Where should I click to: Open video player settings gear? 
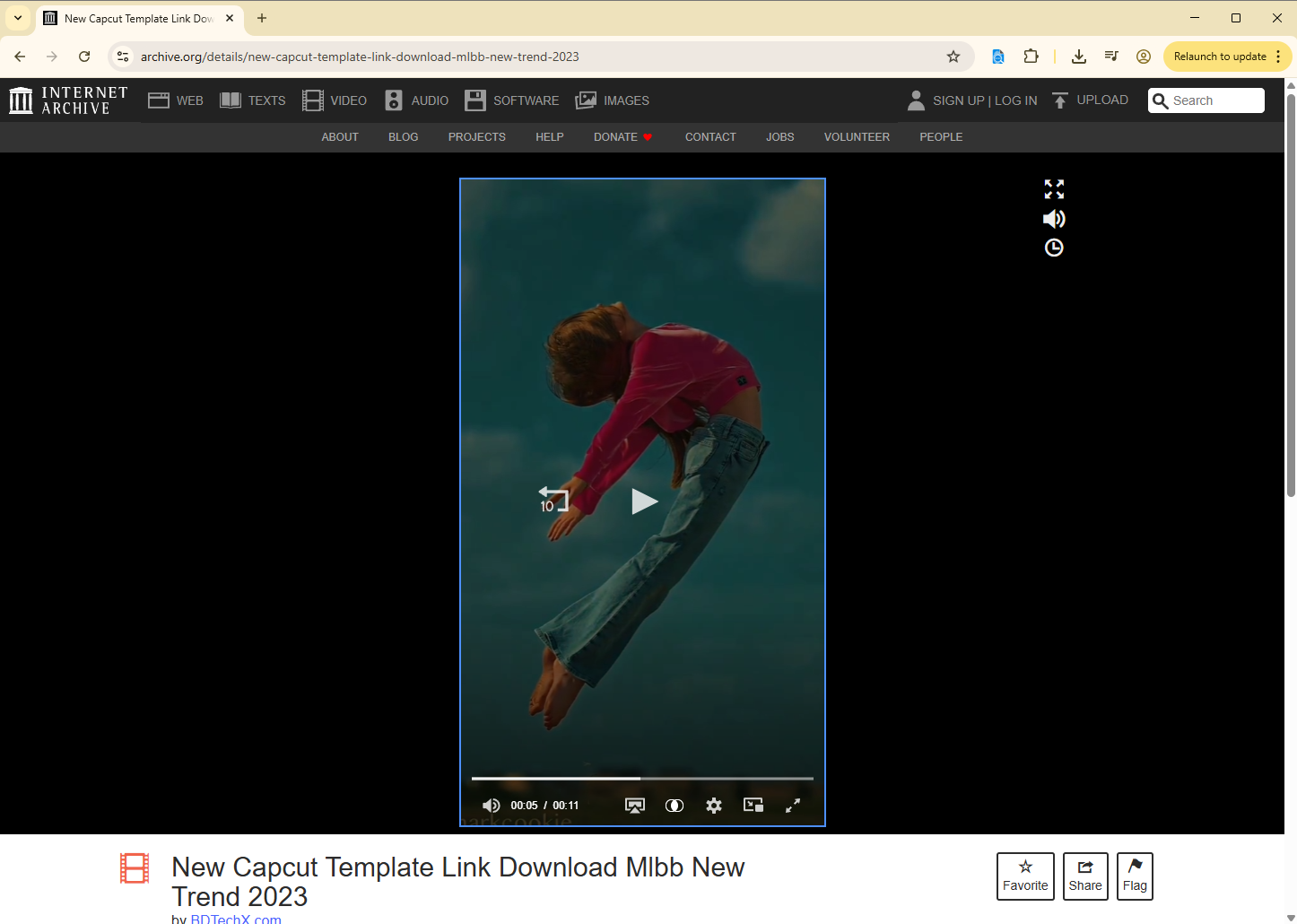714,806
